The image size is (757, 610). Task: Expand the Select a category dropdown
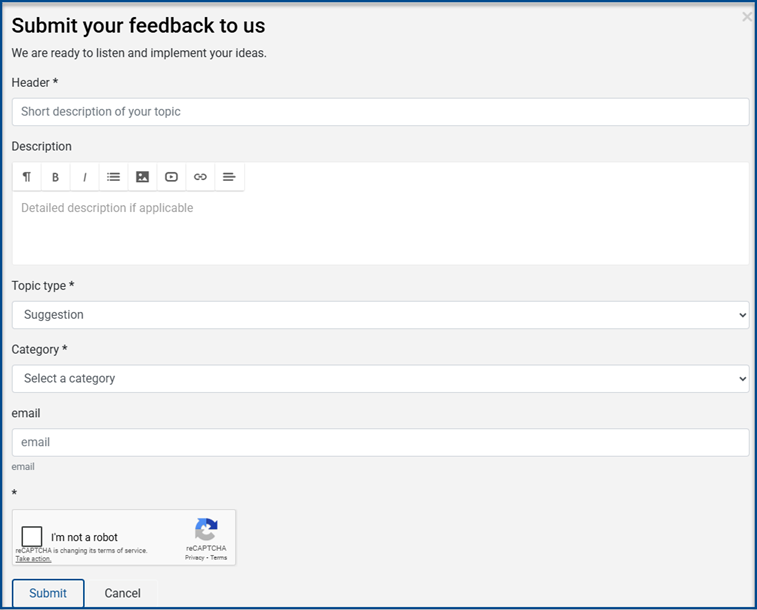pos(380,379)
